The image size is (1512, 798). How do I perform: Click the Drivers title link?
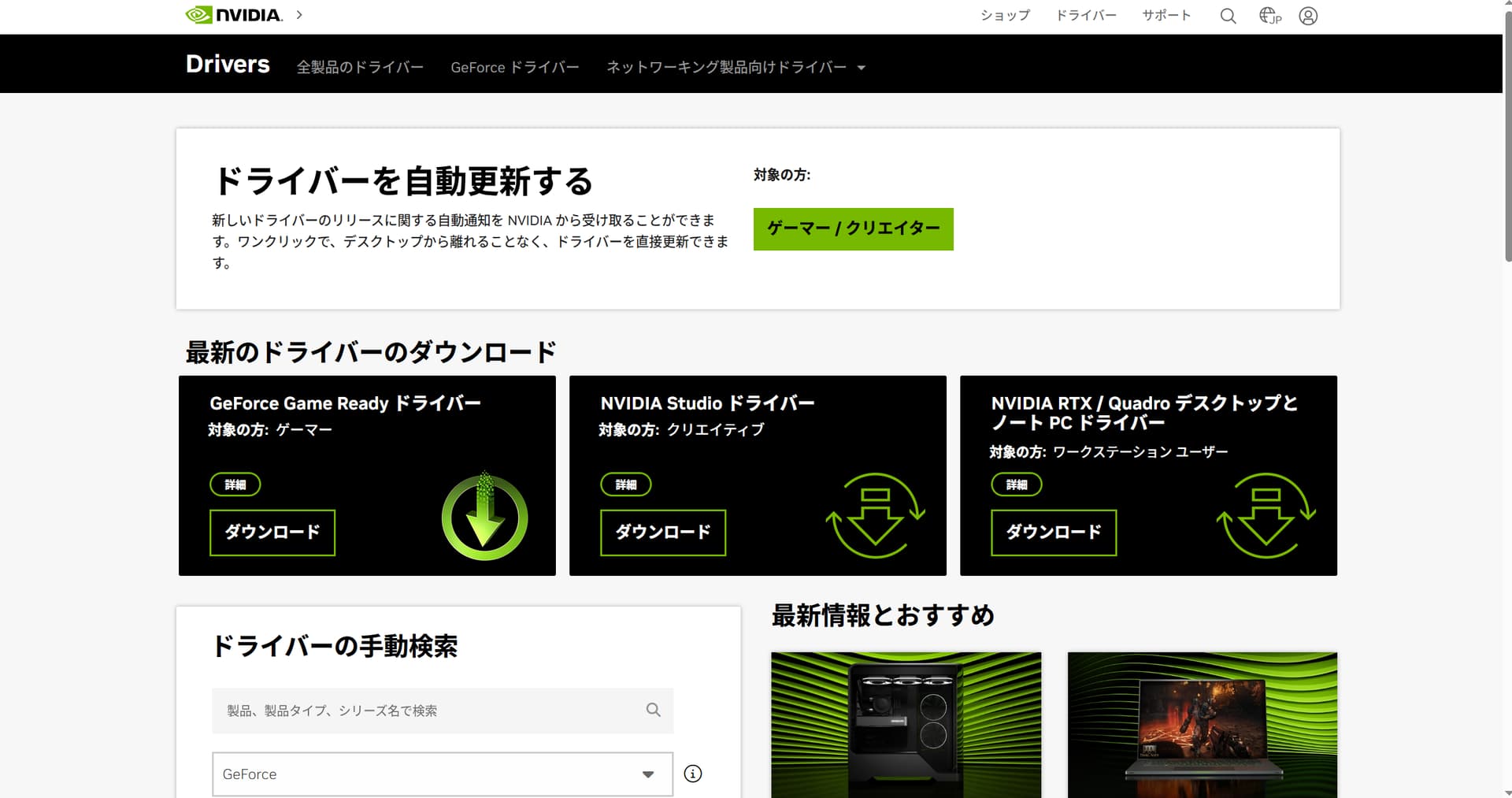pyautogui.click(x=228, y=64)
